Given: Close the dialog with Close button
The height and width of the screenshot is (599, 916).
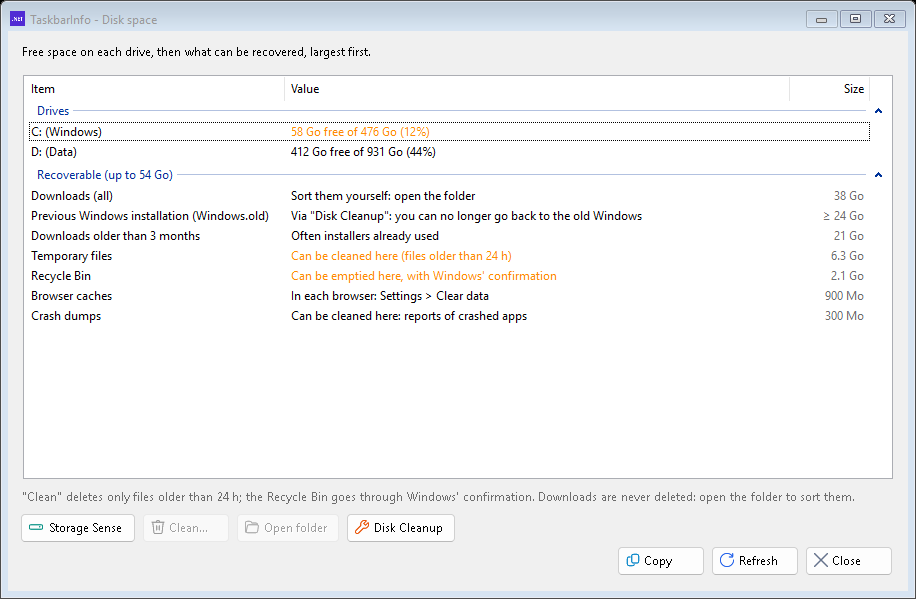Looking at the screenshot, I should (x=849, y=560).
